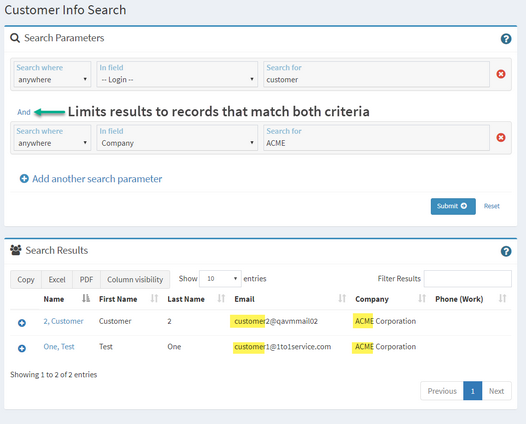The height and width of the screenshot is (424, 526).
Task: Open Column visibility options
Action: (x=135, y=279)
